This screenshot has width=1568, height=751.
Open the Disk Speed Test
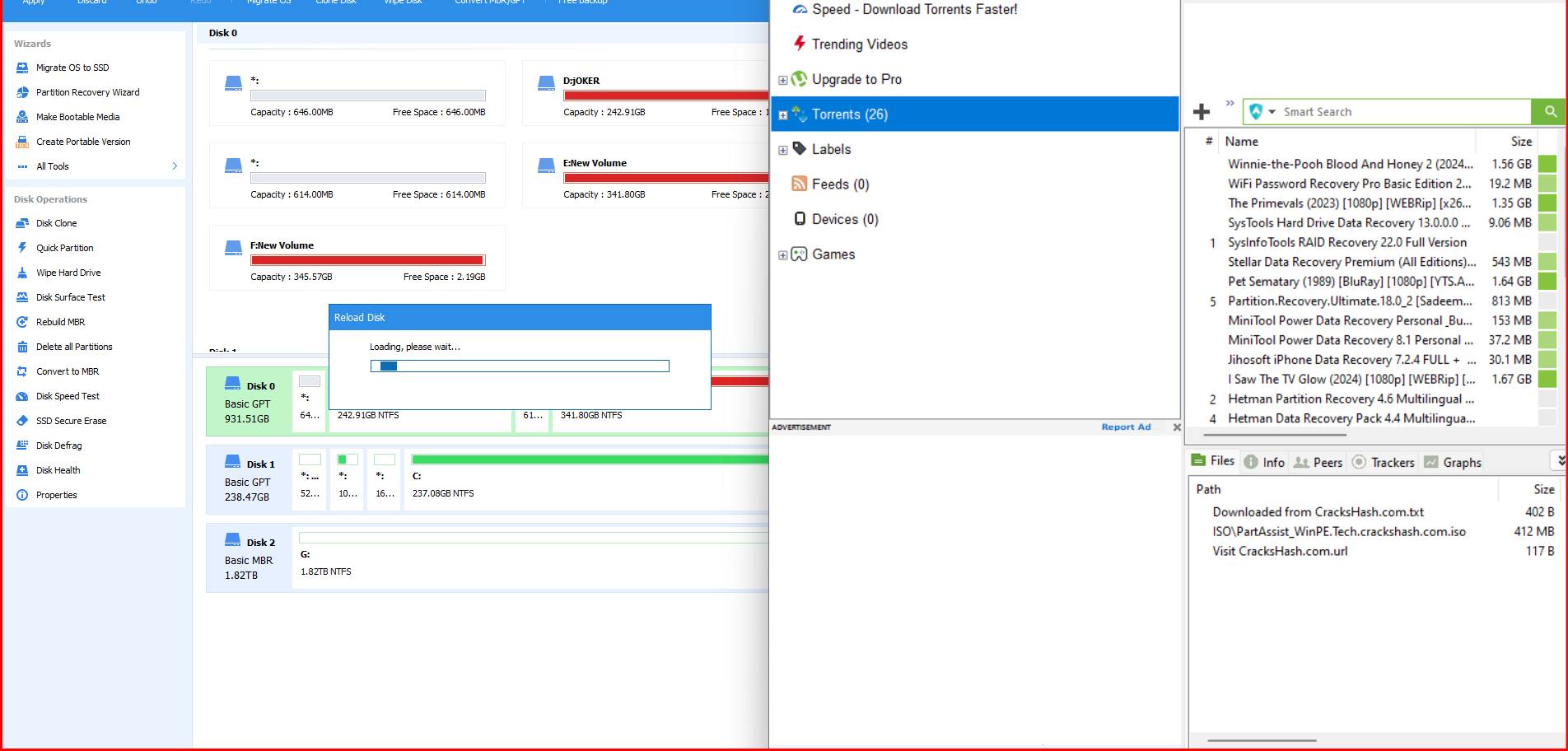click(x=68, y=396)
